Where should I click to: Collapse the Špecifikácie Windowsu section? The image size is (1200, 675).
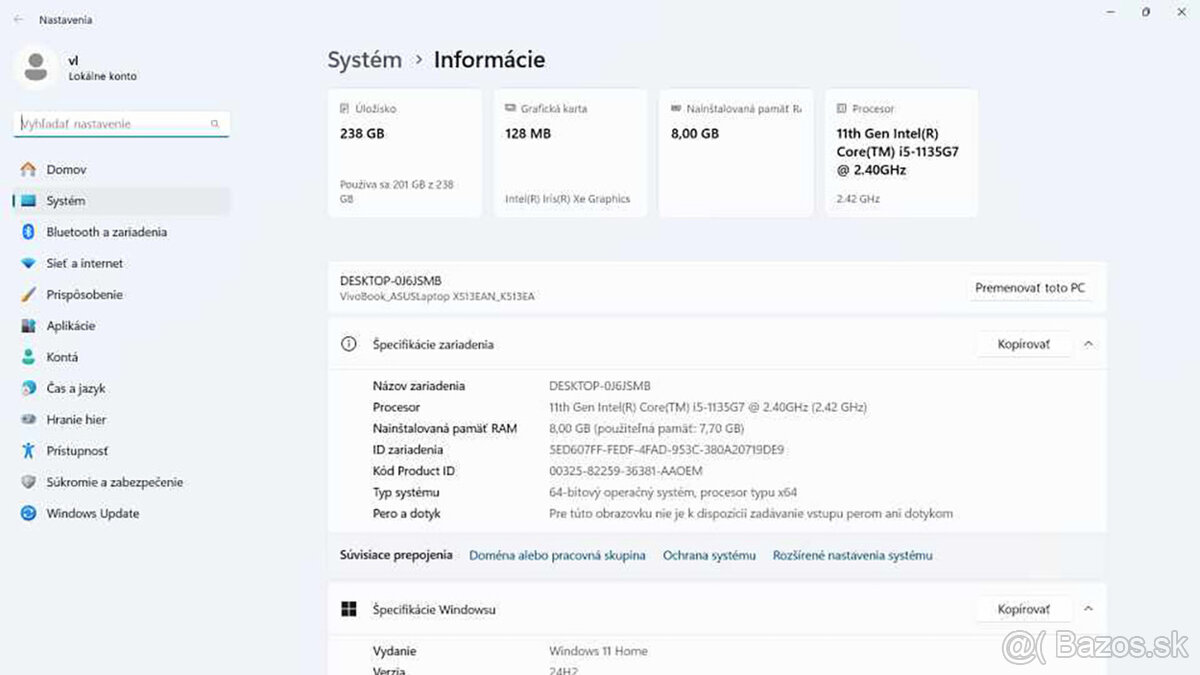(x=1088, y=608)
